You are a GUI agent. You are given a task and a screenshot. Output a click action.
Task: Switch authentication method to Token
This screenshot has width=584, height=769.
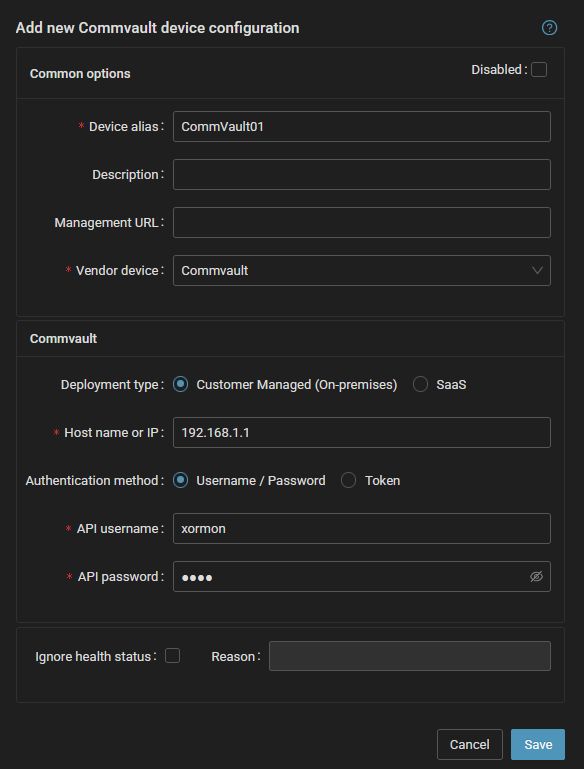point(349,480)
